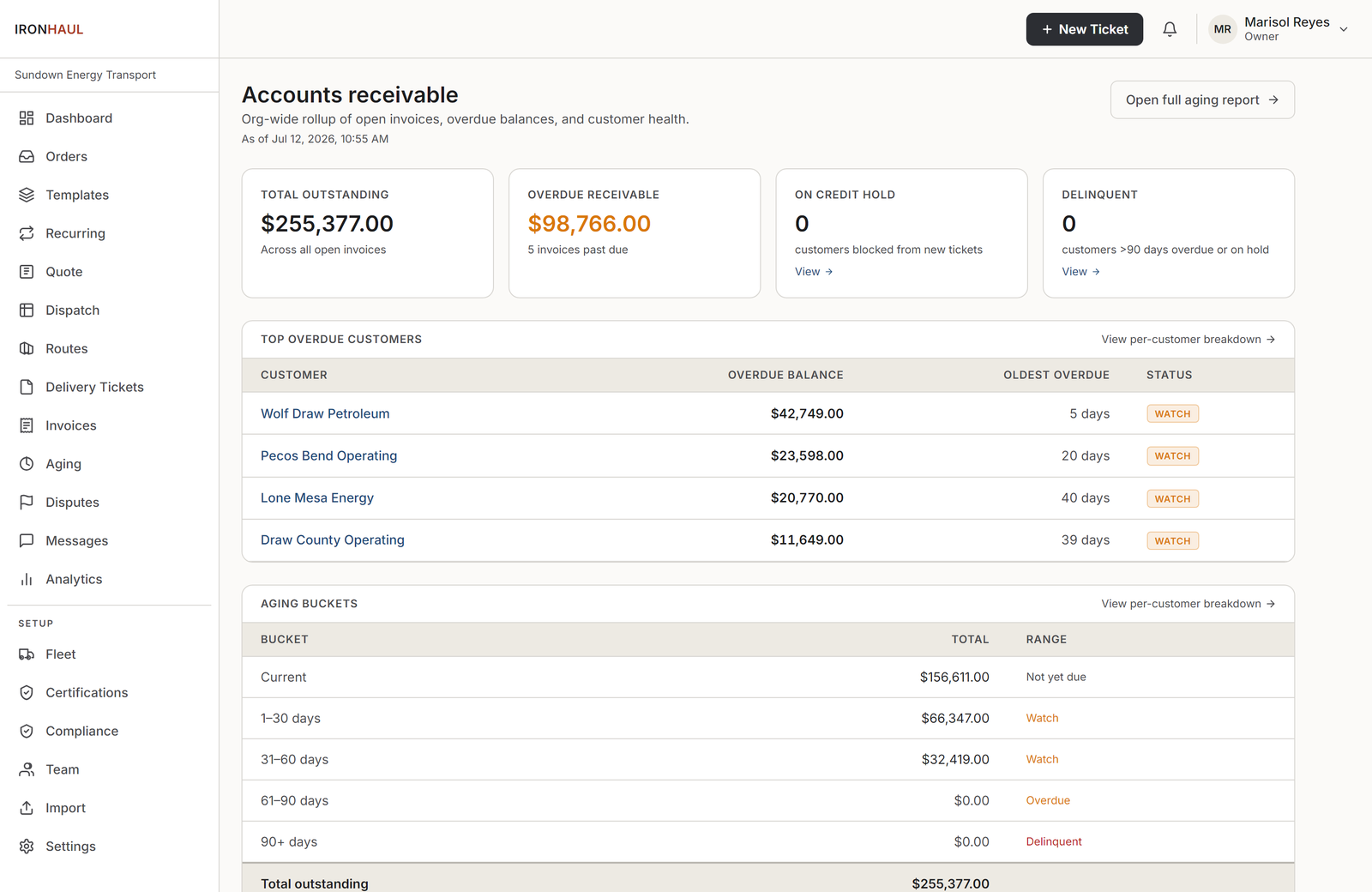Select the Routes map icon
The image size is (1372, 892).
27,348
